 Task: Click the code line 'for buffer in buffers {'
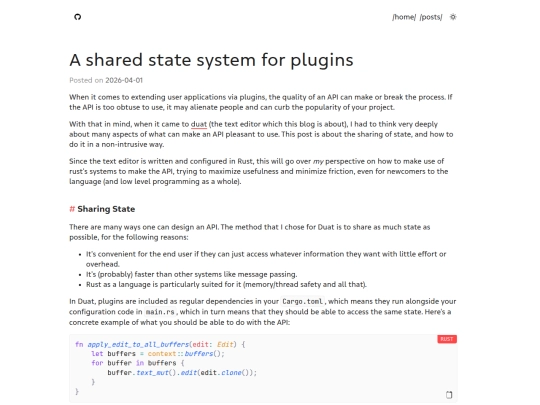click(138, 363)
